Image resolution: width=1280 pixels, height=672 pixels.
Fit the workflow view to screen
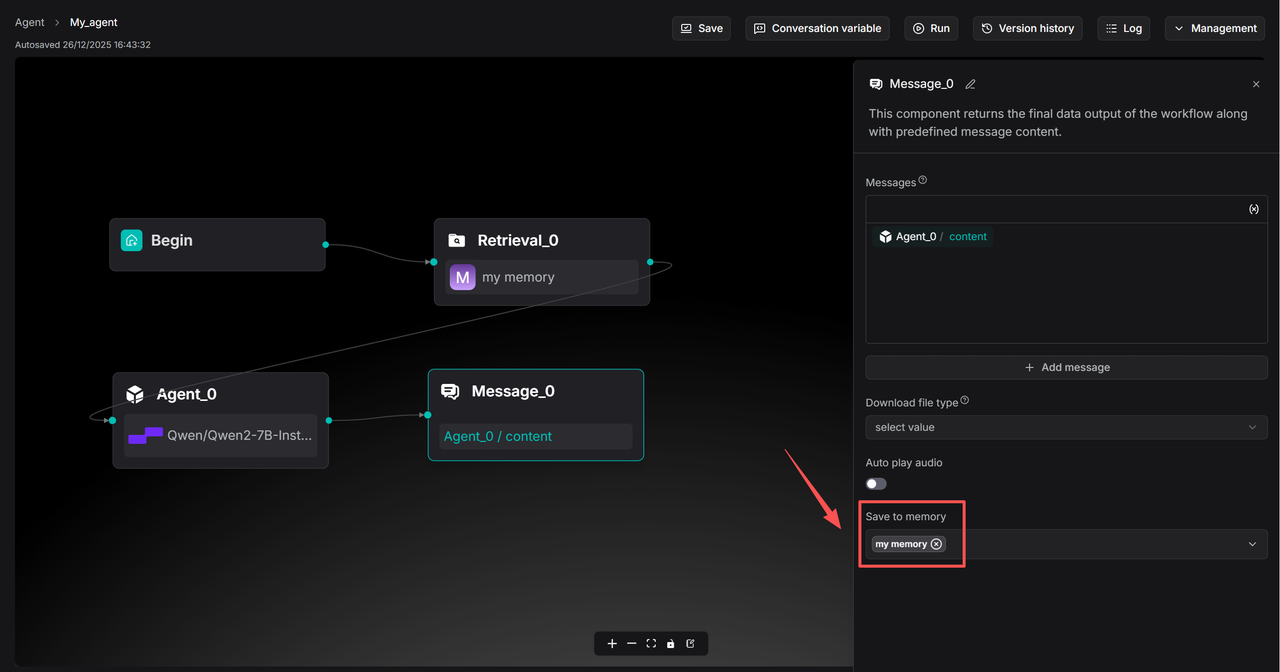coord(651,644)
